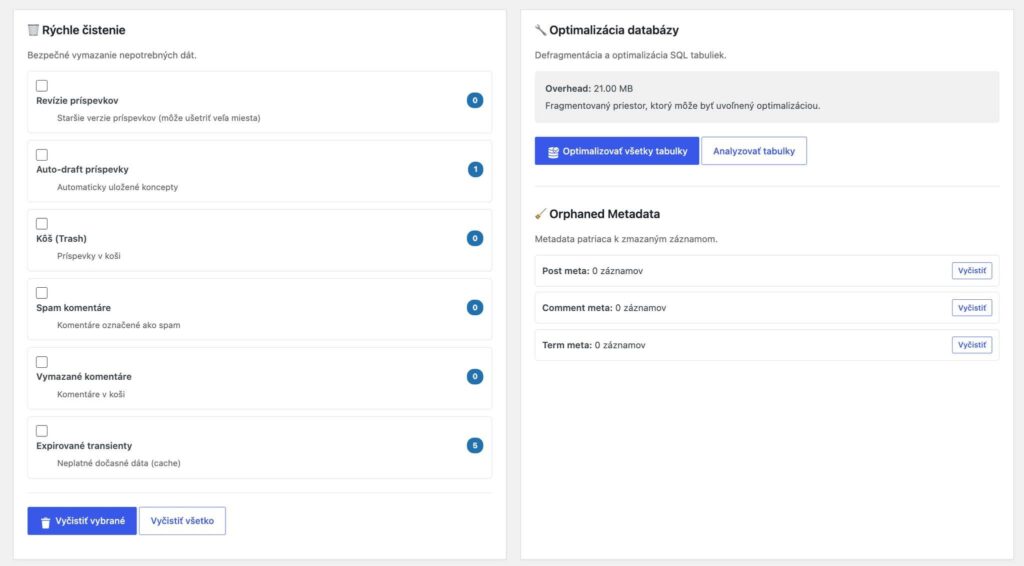Click the Kôš (Trash) label
The height and width of the screenshot is (566, 1024).
(61, 239)
